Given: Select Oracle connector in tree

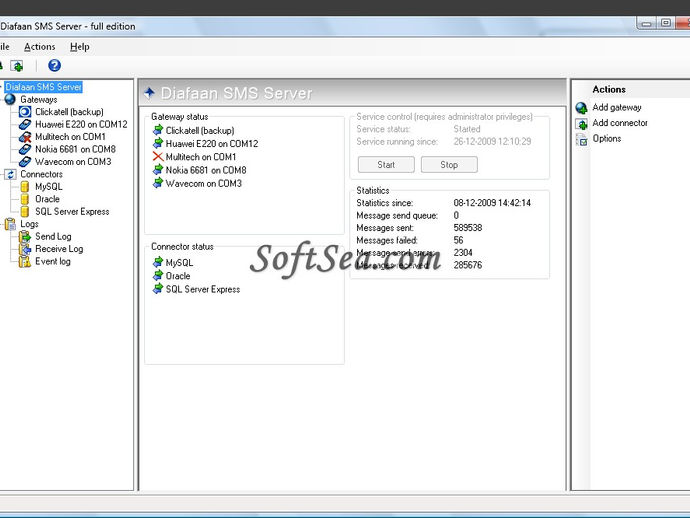Looking at the screenshot, I should (x=47, y=199).
